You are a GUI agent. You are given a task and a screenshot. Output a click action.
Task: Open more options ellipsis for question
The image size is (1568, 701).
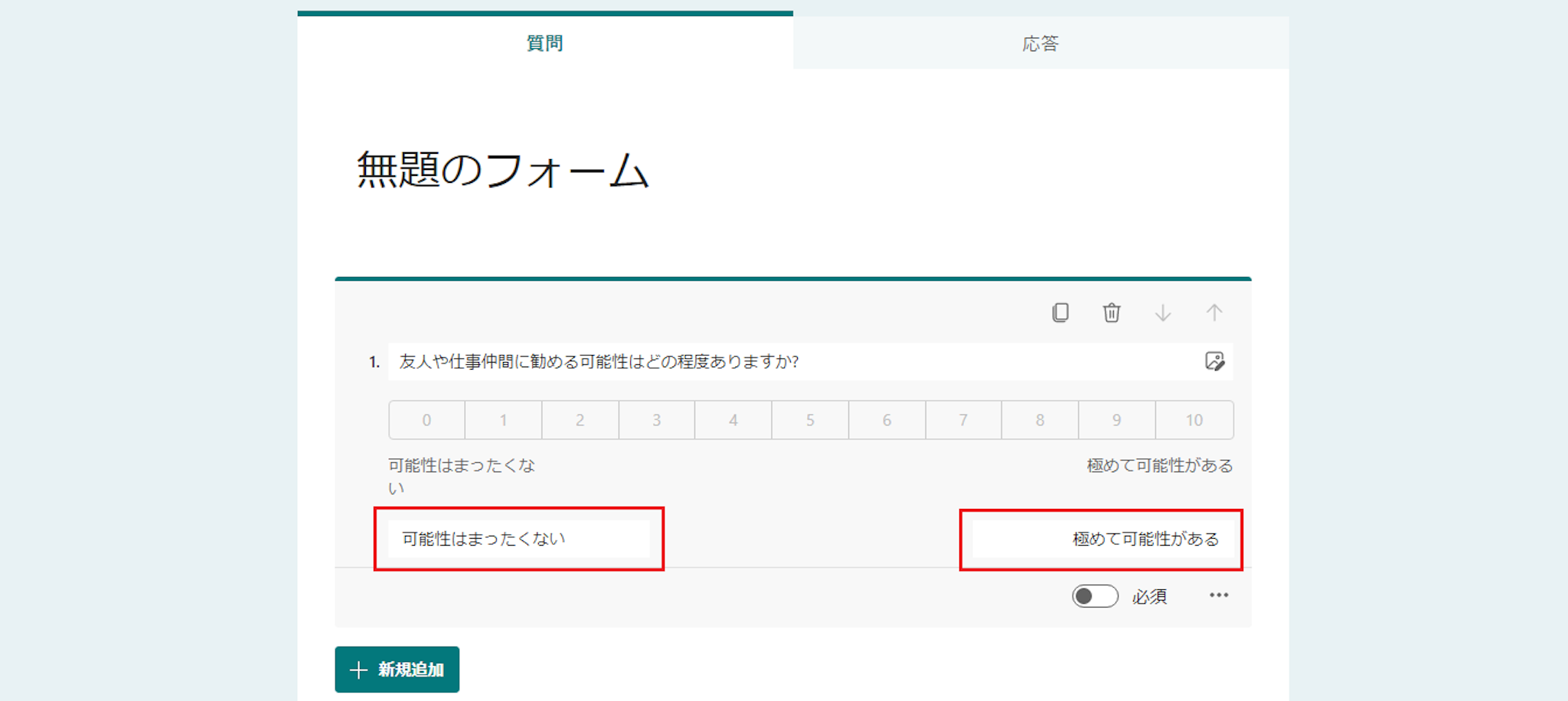click(x=1218, y=595)
